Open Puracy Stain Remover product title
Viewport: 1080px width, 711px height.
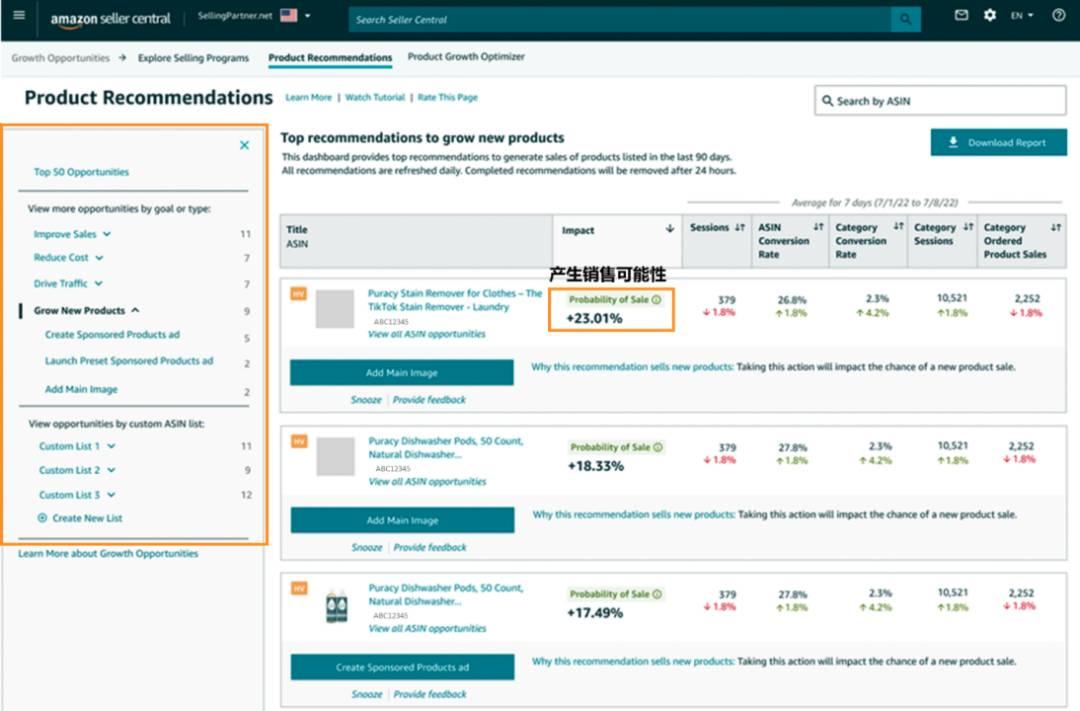(455, 300)
